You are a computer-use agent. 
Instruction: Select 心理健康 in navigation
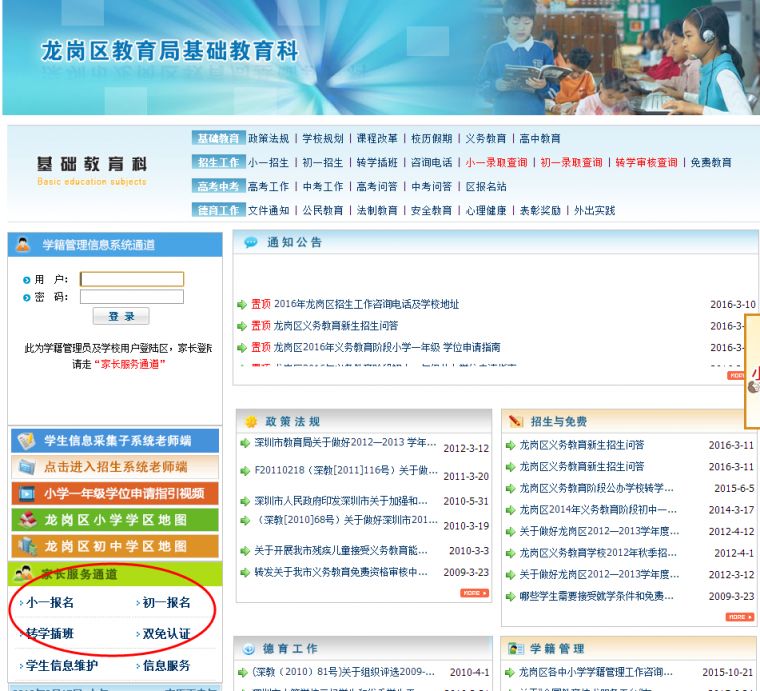(486, 210)
